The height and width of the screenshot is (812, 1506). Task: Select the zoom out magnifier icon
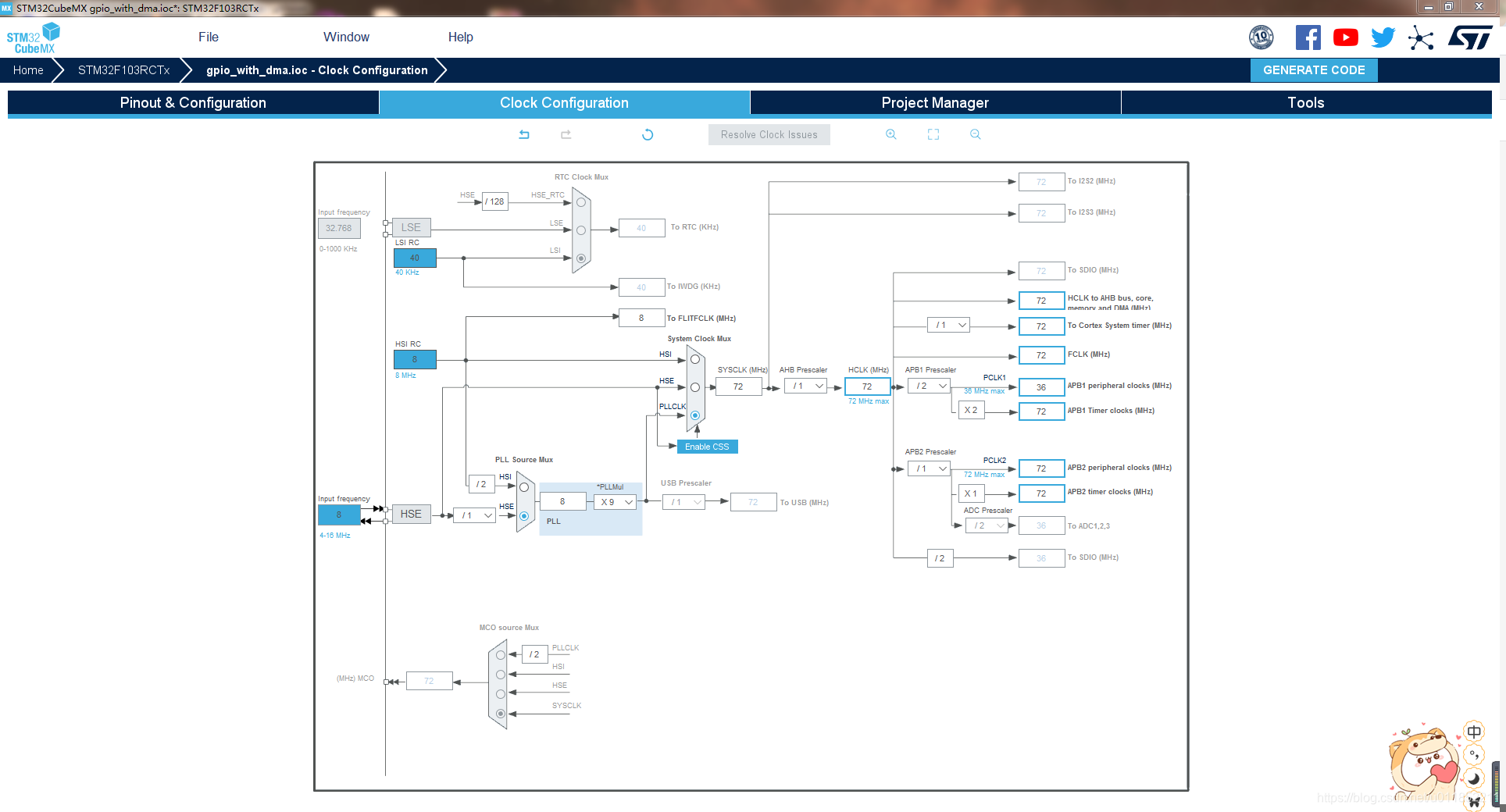point(974,134)
